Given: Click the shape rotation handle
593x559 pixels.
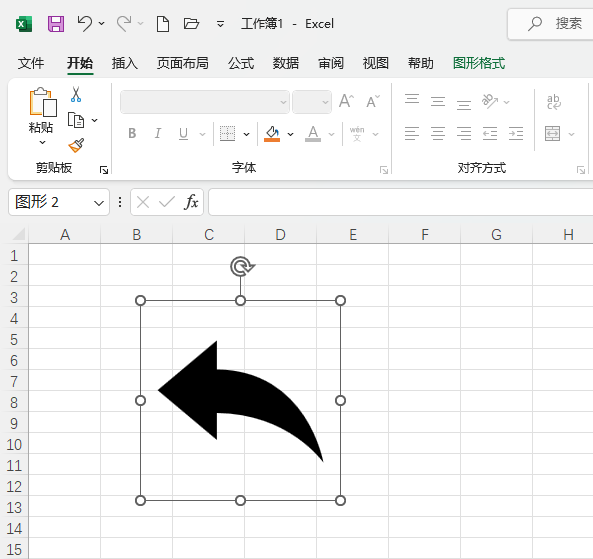Looking at the screenshot, I should 242,267.
